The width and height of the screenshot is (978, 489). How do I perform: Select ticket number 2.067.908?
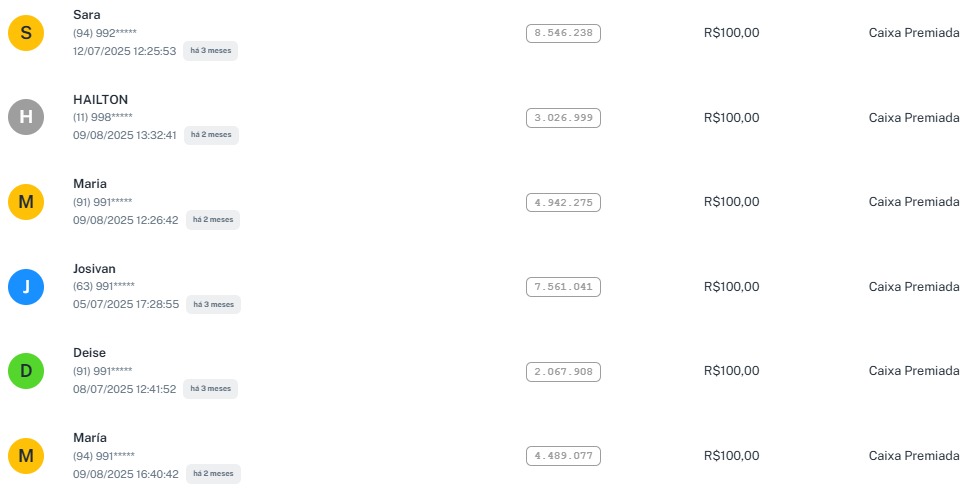point(563,371)
